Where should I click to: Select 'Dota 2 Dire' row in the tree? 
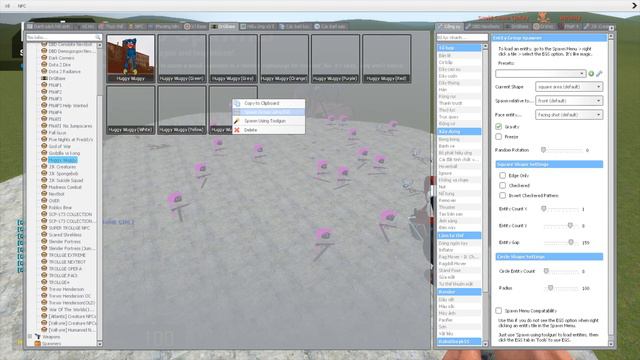tap(60, 64)
